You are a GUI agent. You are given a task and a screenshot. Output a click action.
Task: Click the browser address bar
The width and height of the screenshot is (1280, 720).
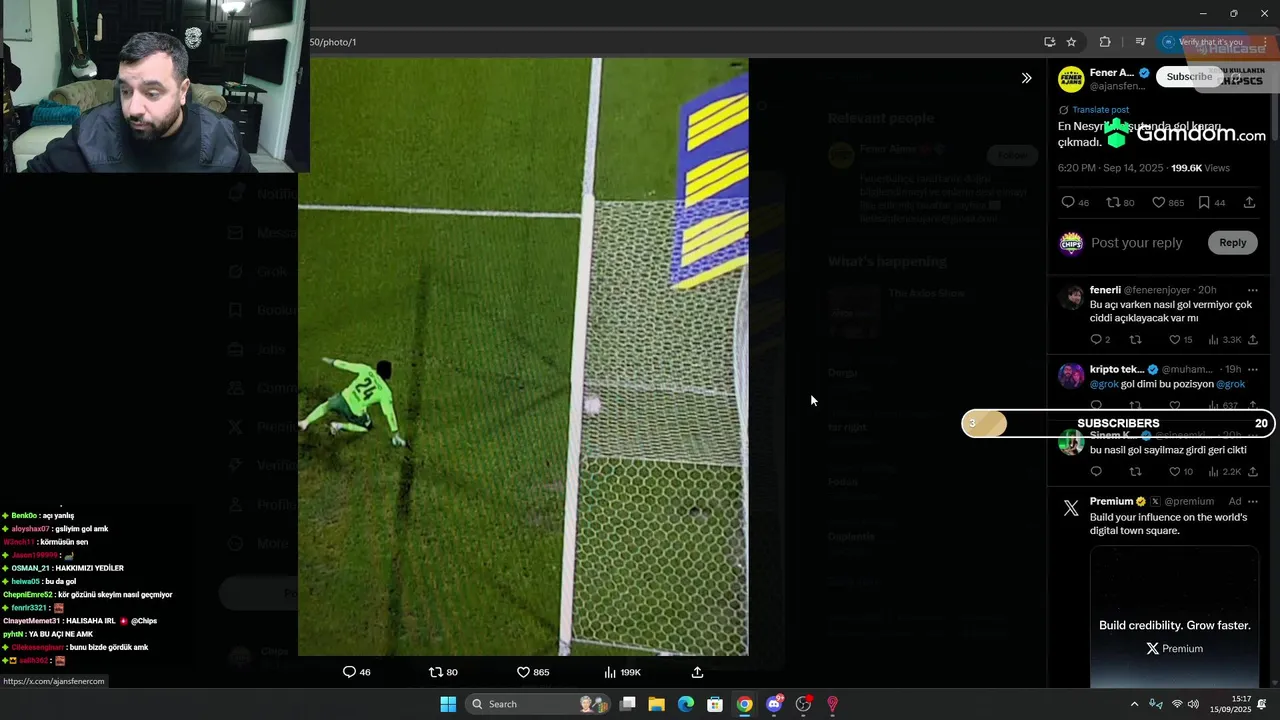click(670, 42)
